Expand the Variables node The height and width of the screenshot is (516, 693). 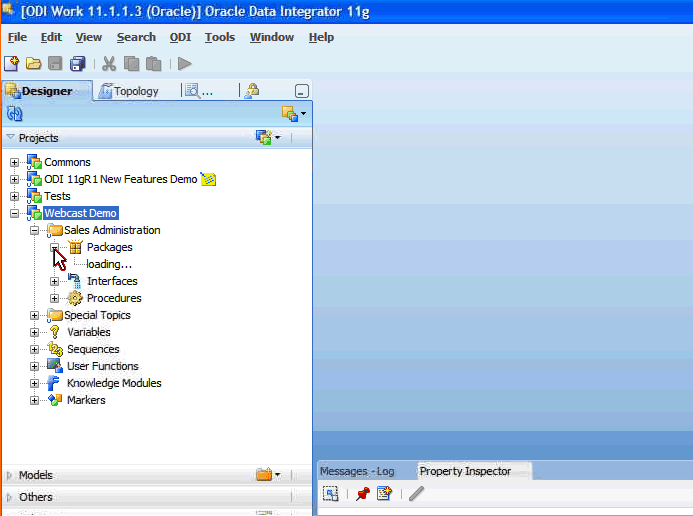34,332
